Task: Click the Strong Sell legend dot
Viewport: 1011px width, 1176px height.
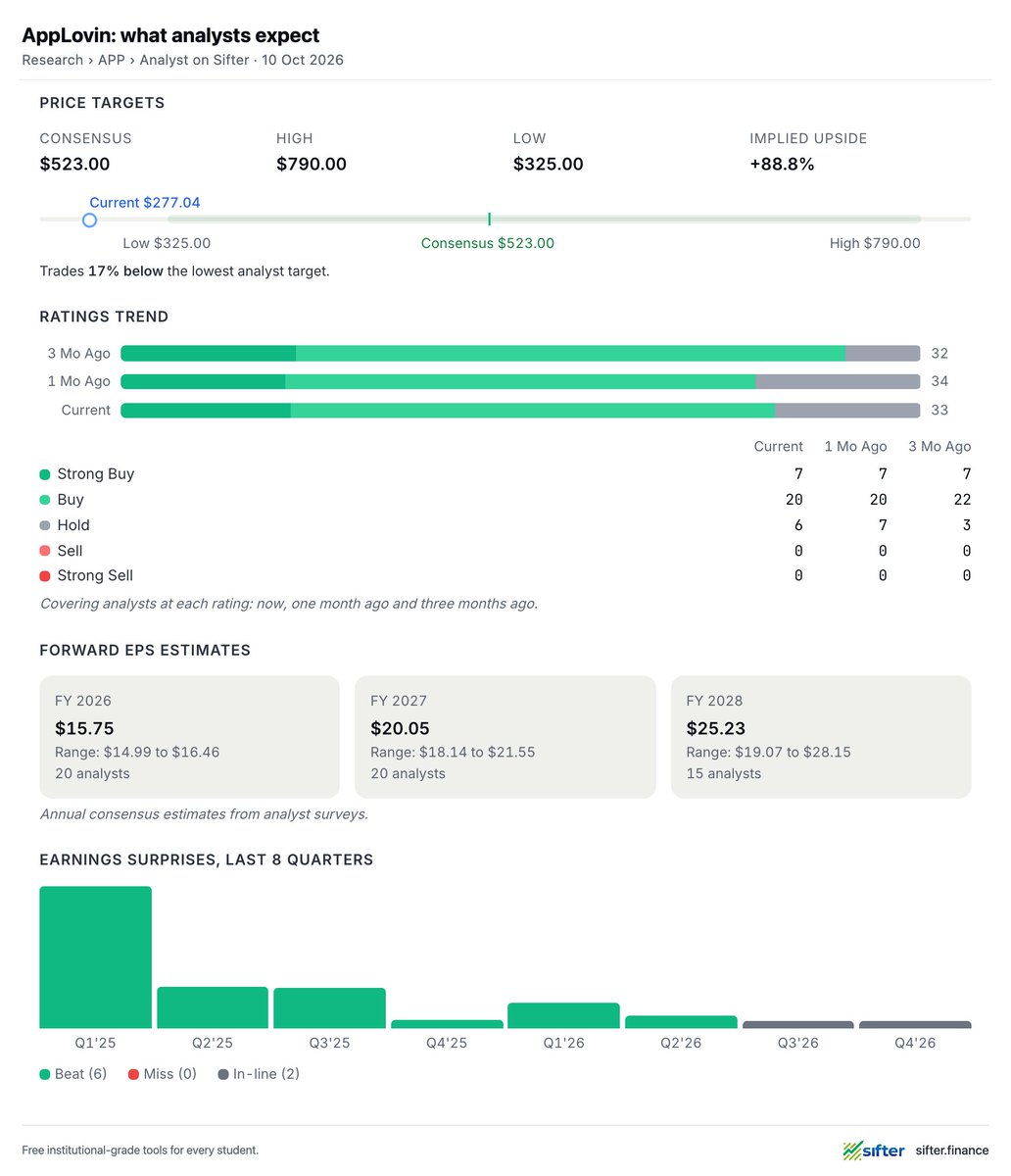Action: click(45, 576)
